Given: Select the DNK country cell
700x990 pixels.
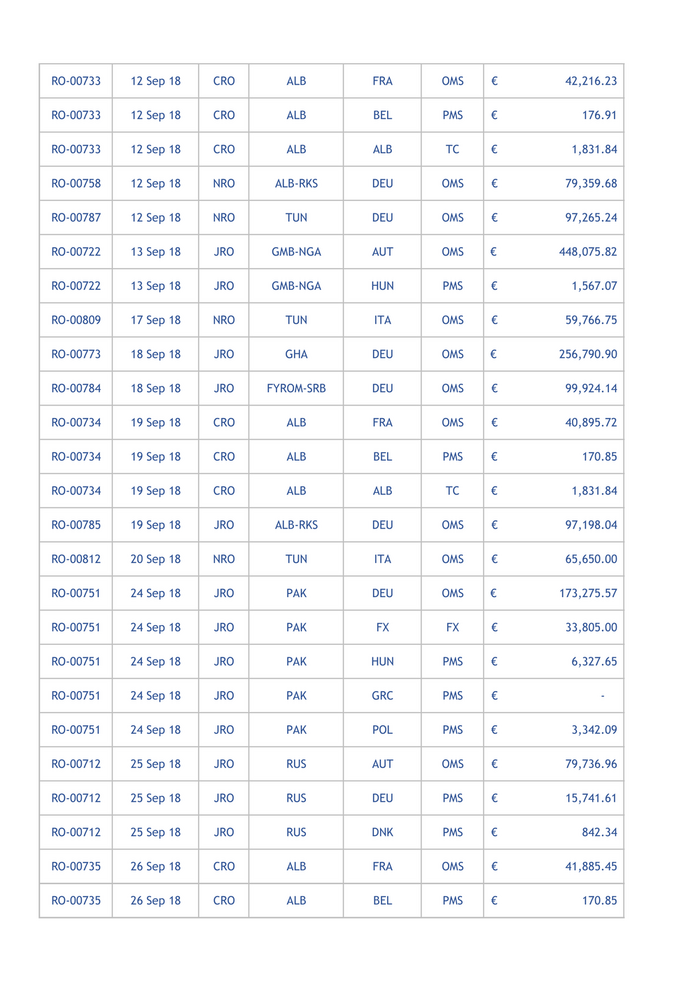Looking at the screenshot, I should tap(382, 832).
